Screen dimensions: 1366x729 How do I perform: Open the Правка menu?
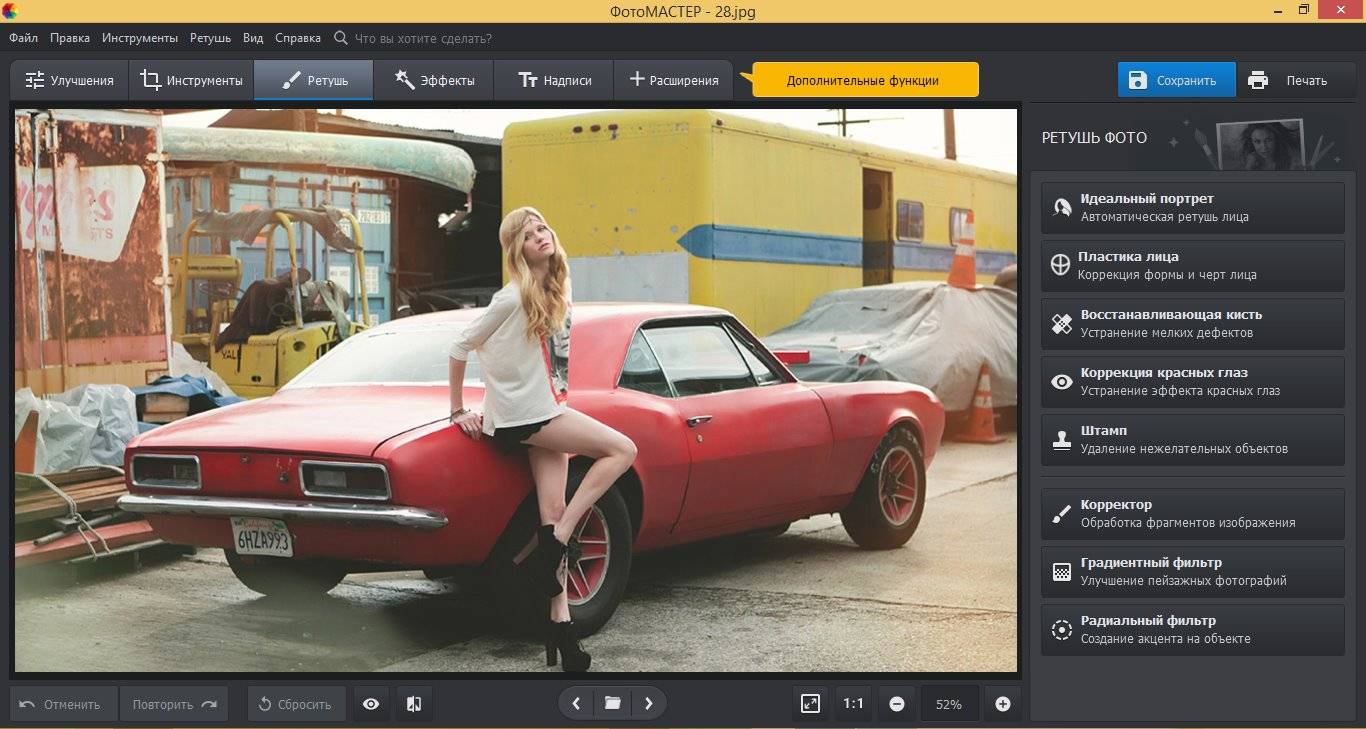coord(69,38)
